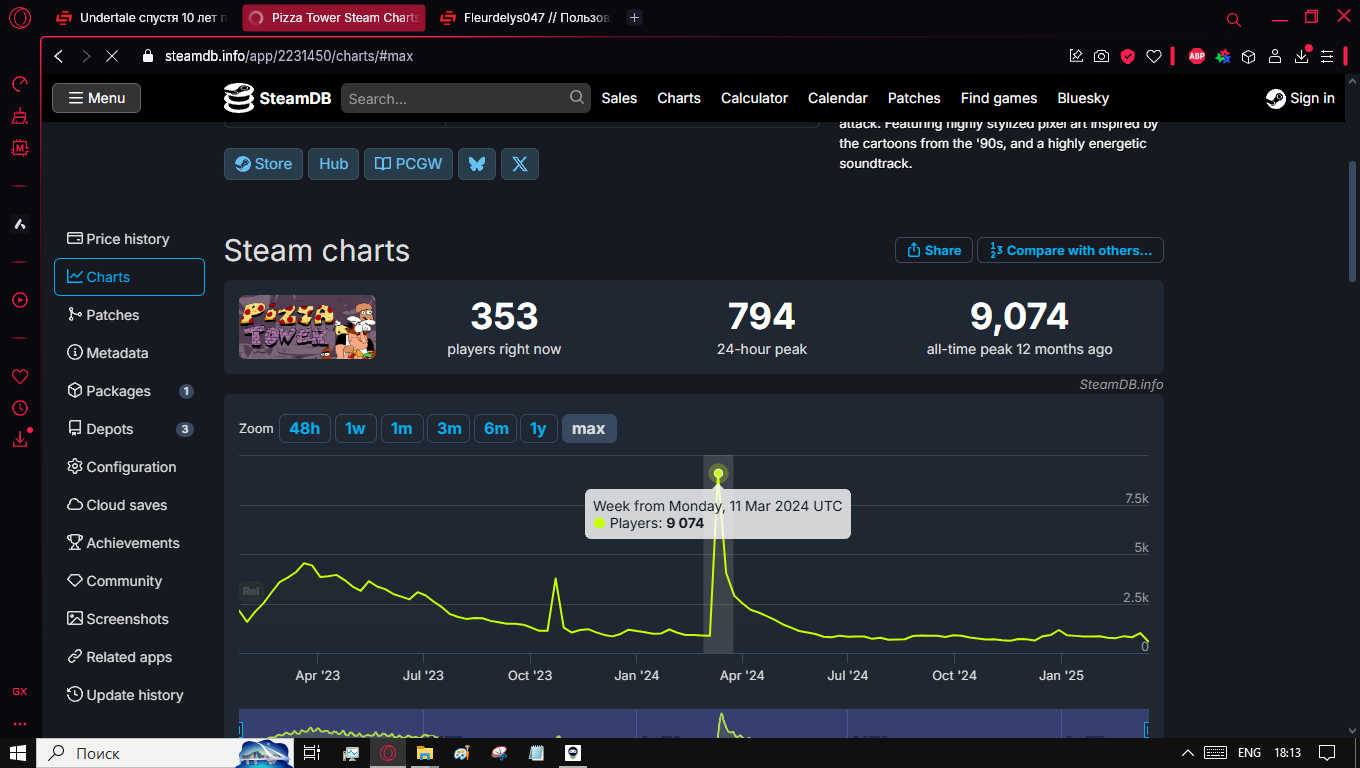Screen dimensions: 1360x768
Task: Click the tab search magnifier icon
Action: (1234, 19)
